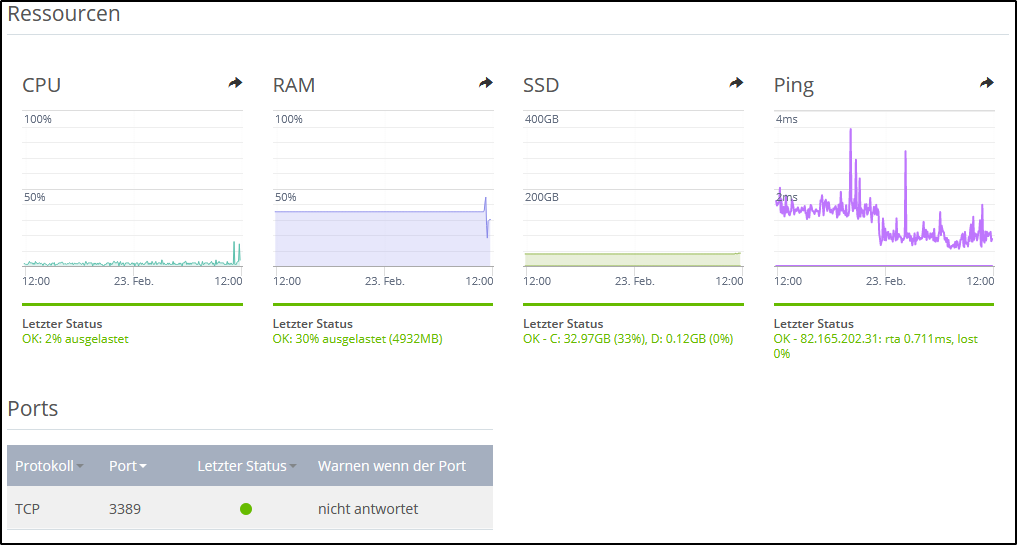Click status text 'OK: 2% ausgelastet'
The image size is (1017, 545).
[75, 339]
